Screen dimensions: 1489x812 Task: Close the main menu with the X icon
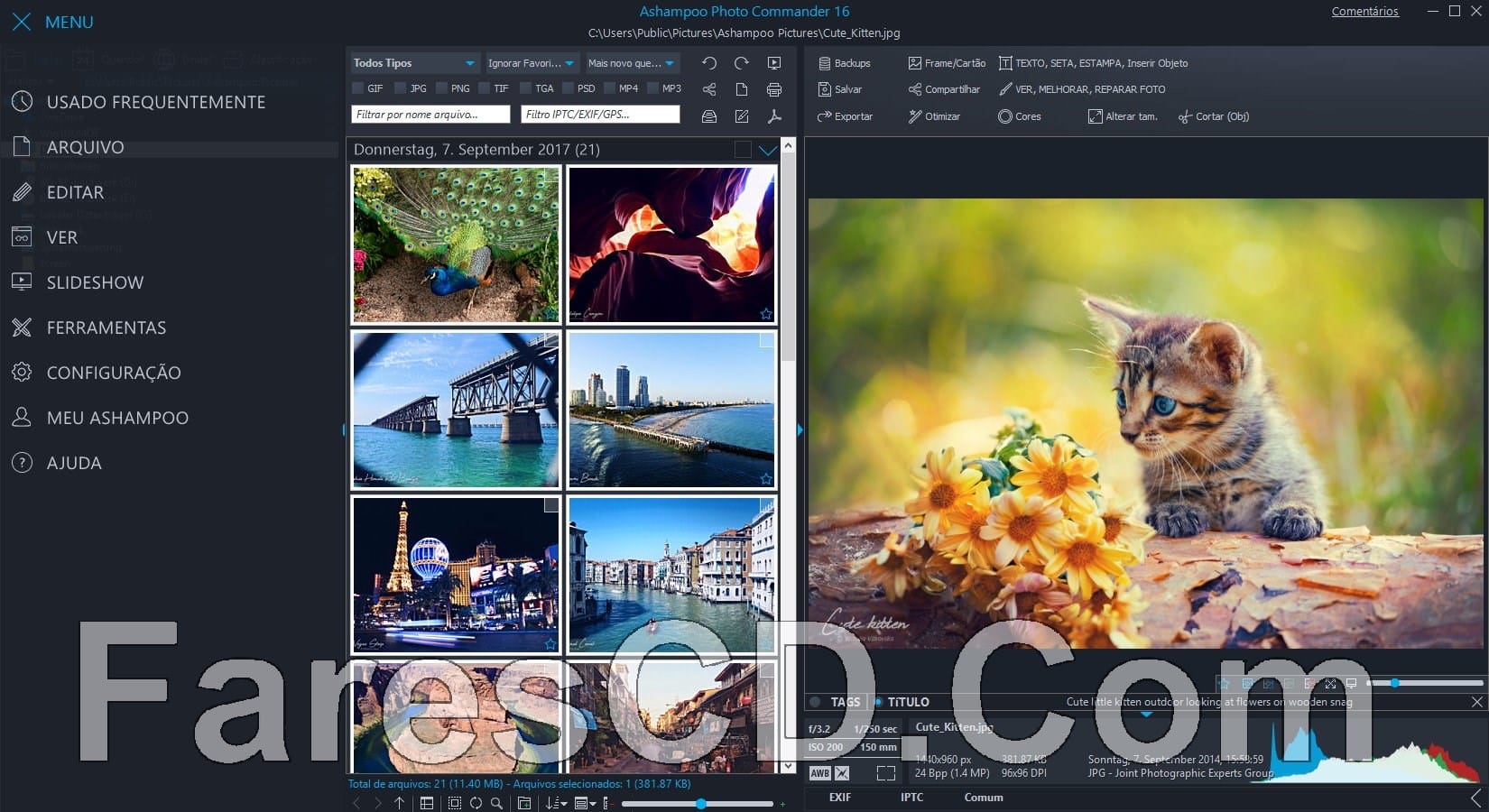pyautogui.click(x=22, y=22)
